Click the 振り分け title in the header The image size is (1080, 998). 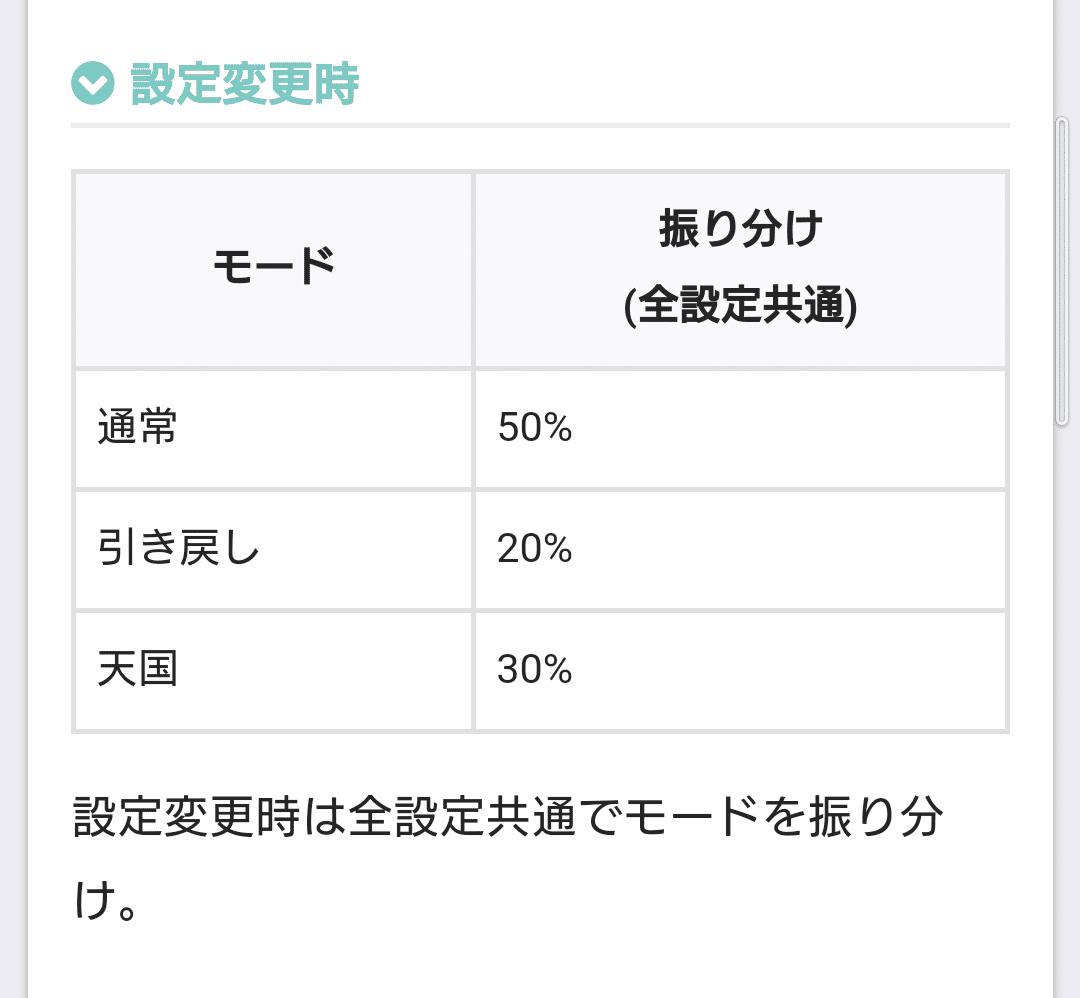pos(740,228)
